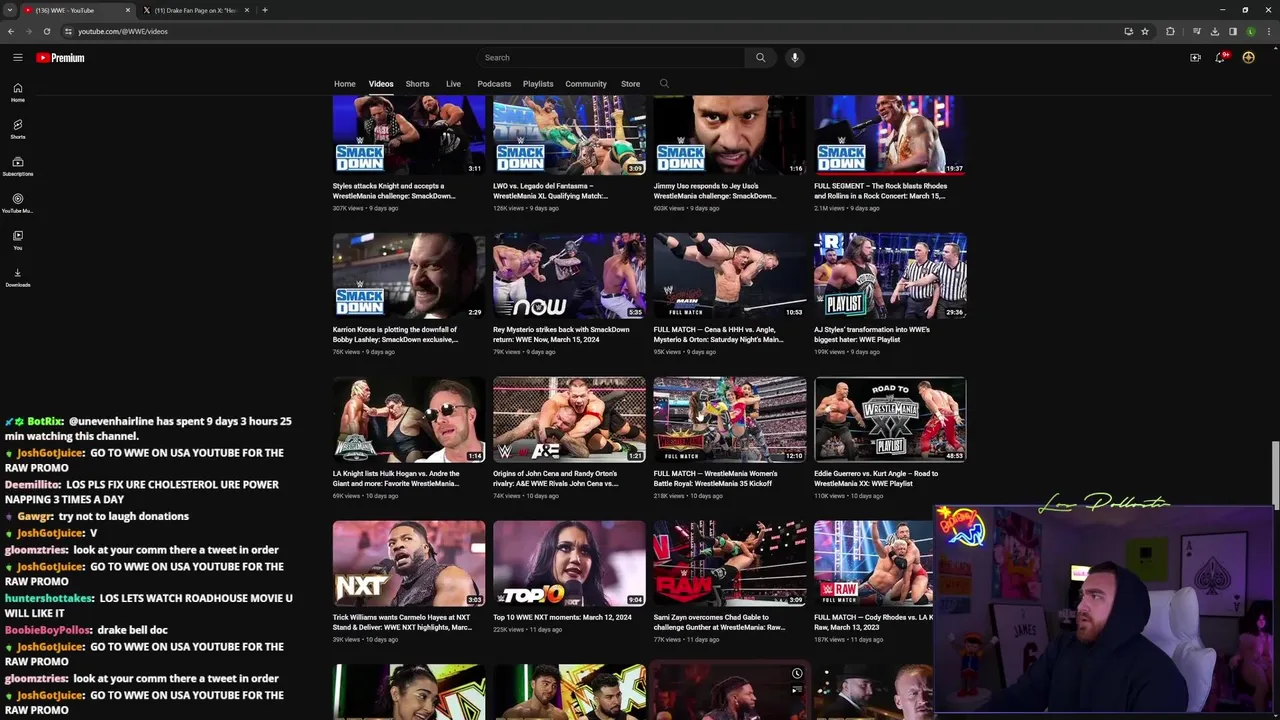The height and width of the screenshot is (720, 1280).
Task: Open the channel Playlists tab
Action: coord(538,84)
